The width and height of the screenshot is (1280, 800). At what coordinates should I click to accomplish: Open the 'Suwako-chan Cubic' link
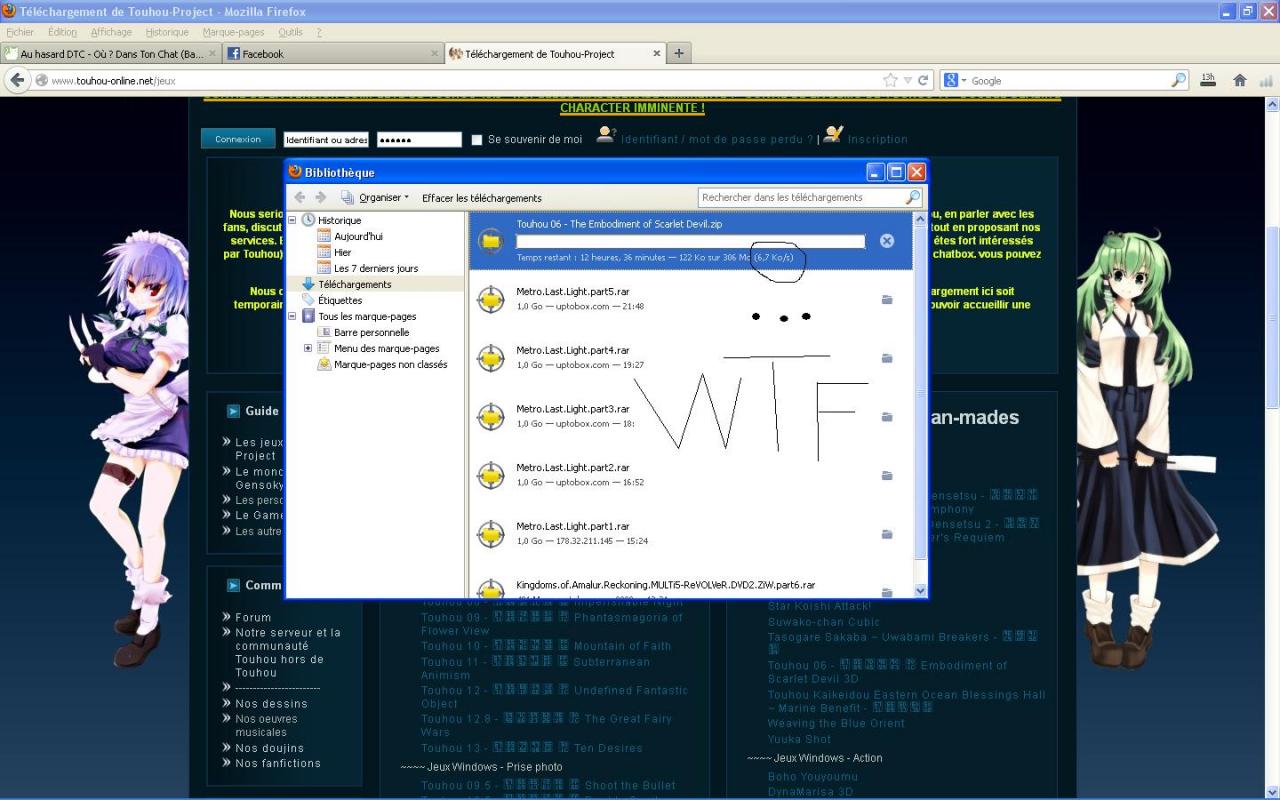click(824, 622)
